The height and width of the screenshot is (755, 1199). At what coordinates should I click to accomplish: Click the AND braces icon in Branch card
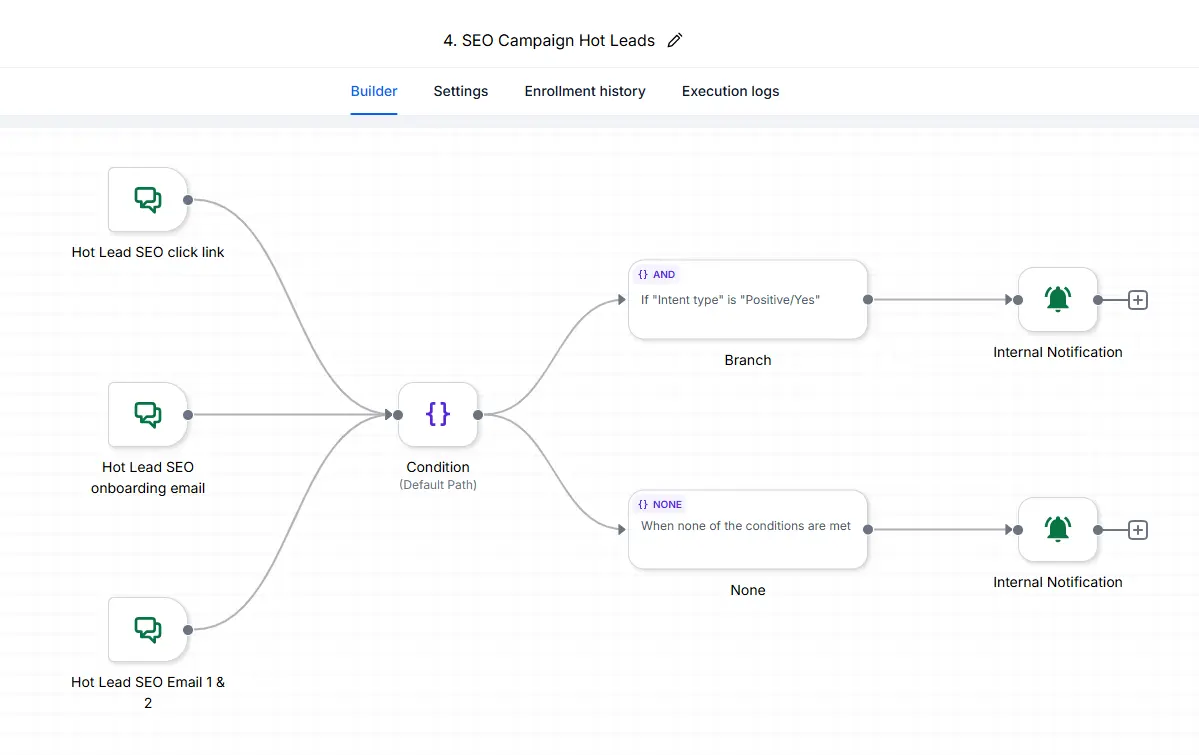643,275
